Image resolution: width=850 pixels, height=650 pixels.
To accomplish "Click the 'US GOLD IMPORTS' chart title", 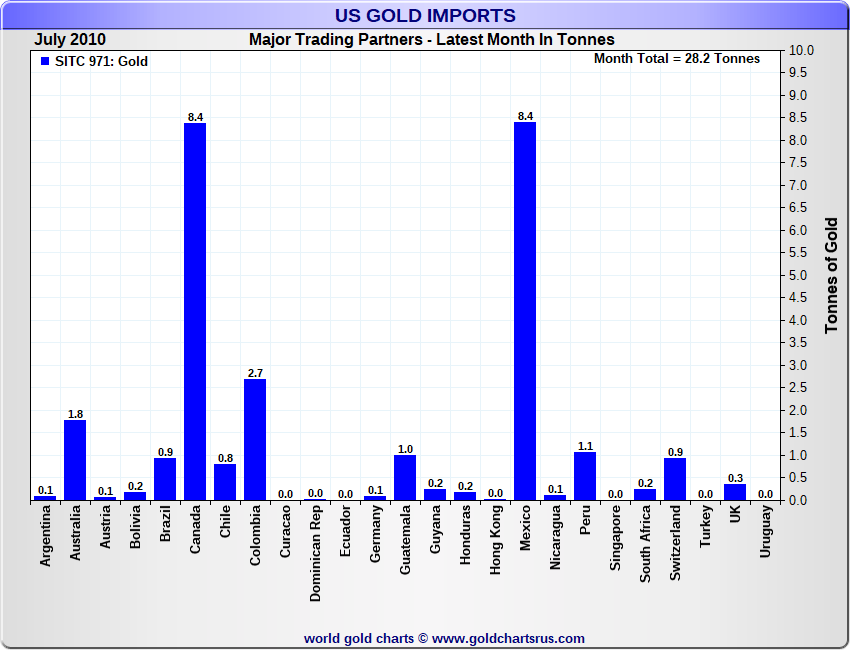I will [425, 15].
